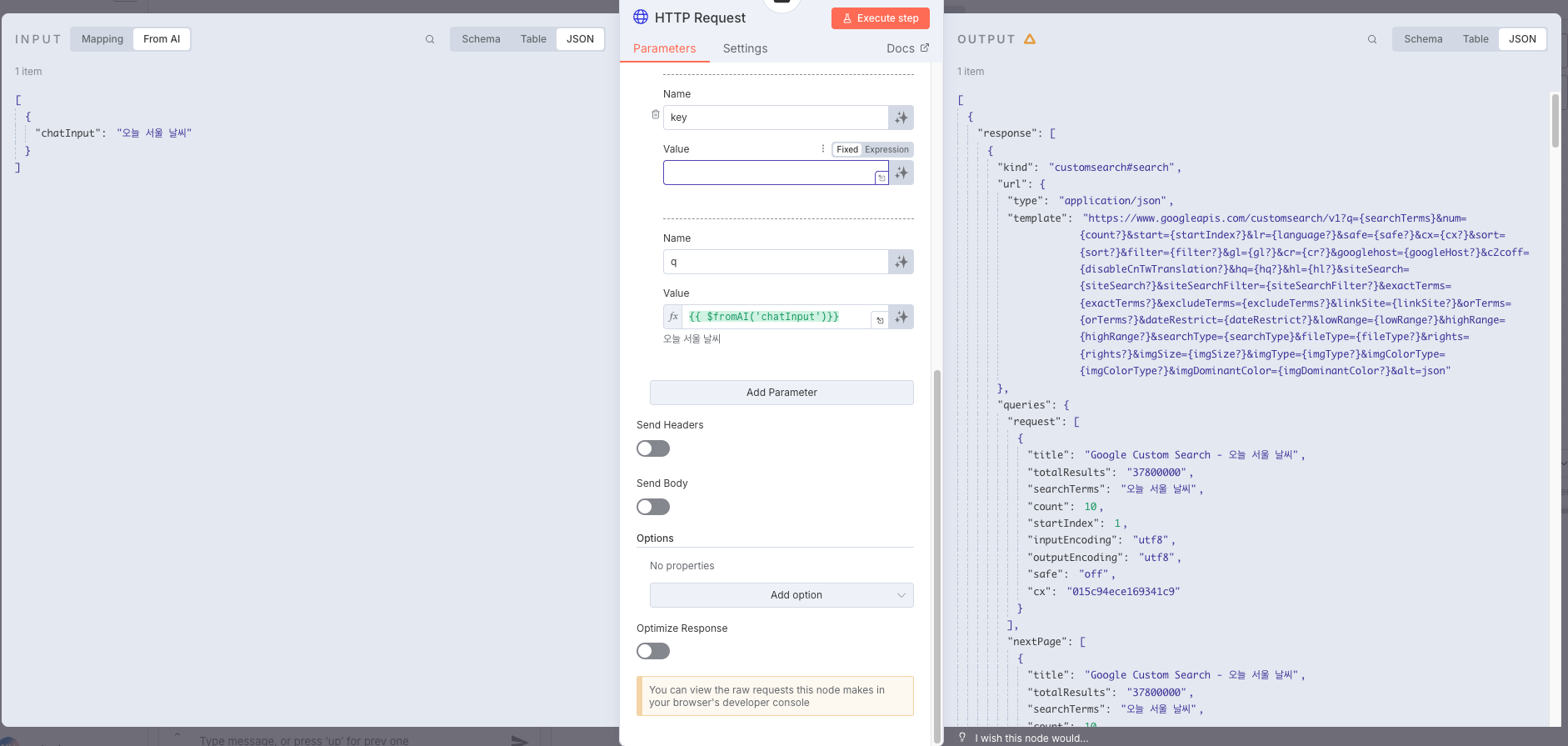Screen dimensions: 1568x746
Task: Click the HTTP Request globe icon
Action: coord(641,17)
